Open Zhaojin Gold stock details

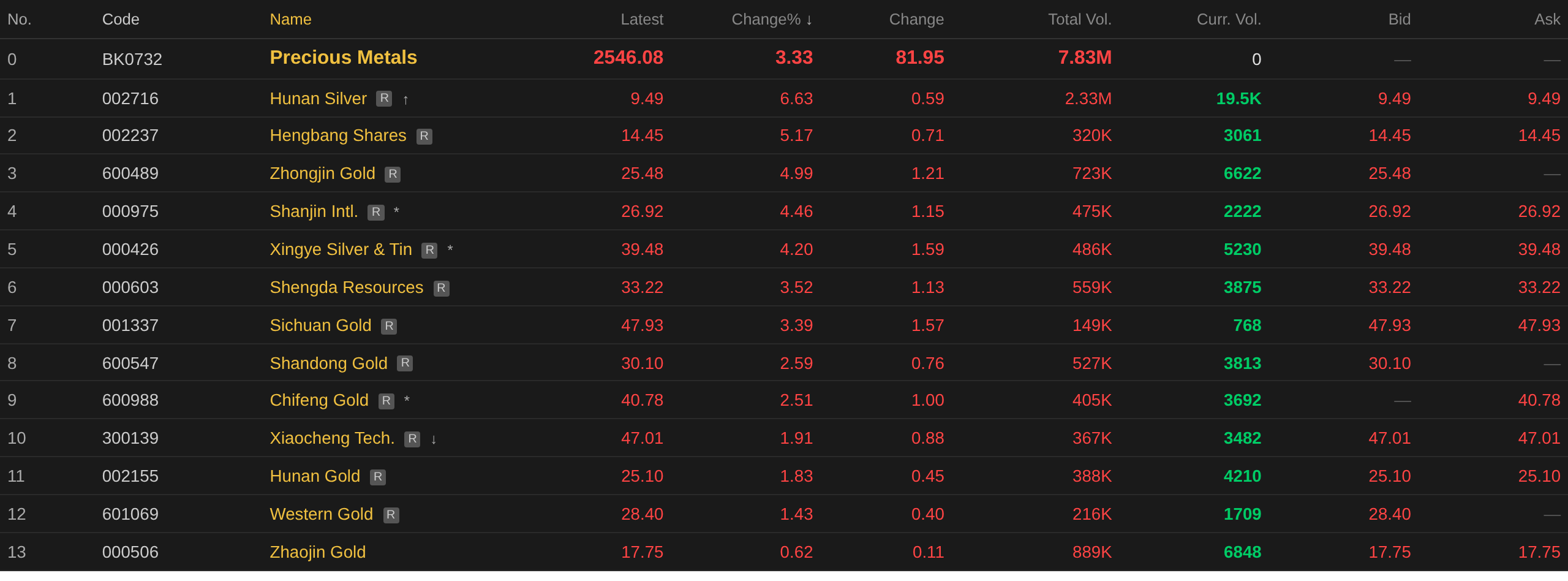pyautogui.click(x=318, y=552)
